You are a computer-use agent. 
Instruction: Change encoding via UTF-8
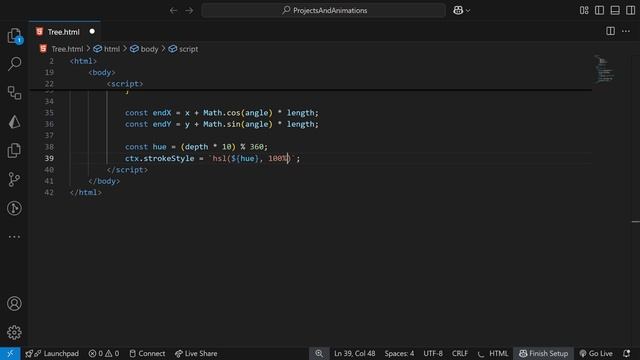pos(433,353)
